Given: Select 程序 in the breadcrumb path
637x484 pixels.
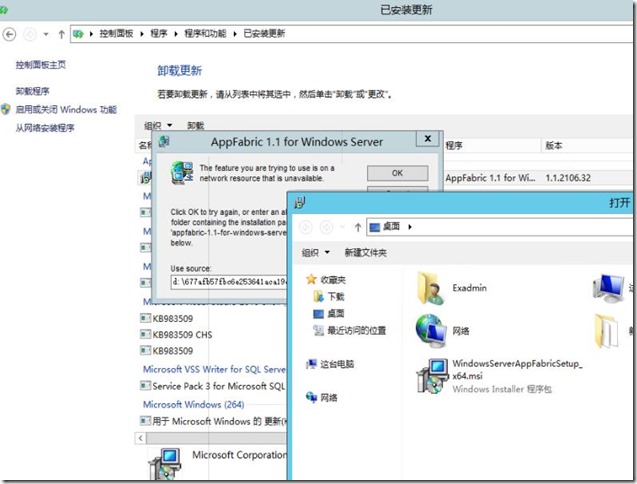Looking at the screenshot, I should [159, 33].
